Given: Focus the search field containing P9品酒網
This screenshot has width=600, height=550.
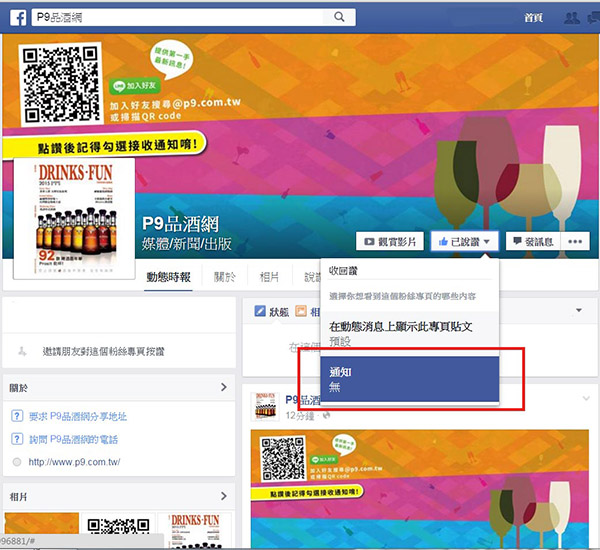Looking at the screenshot, I should 194,17.
